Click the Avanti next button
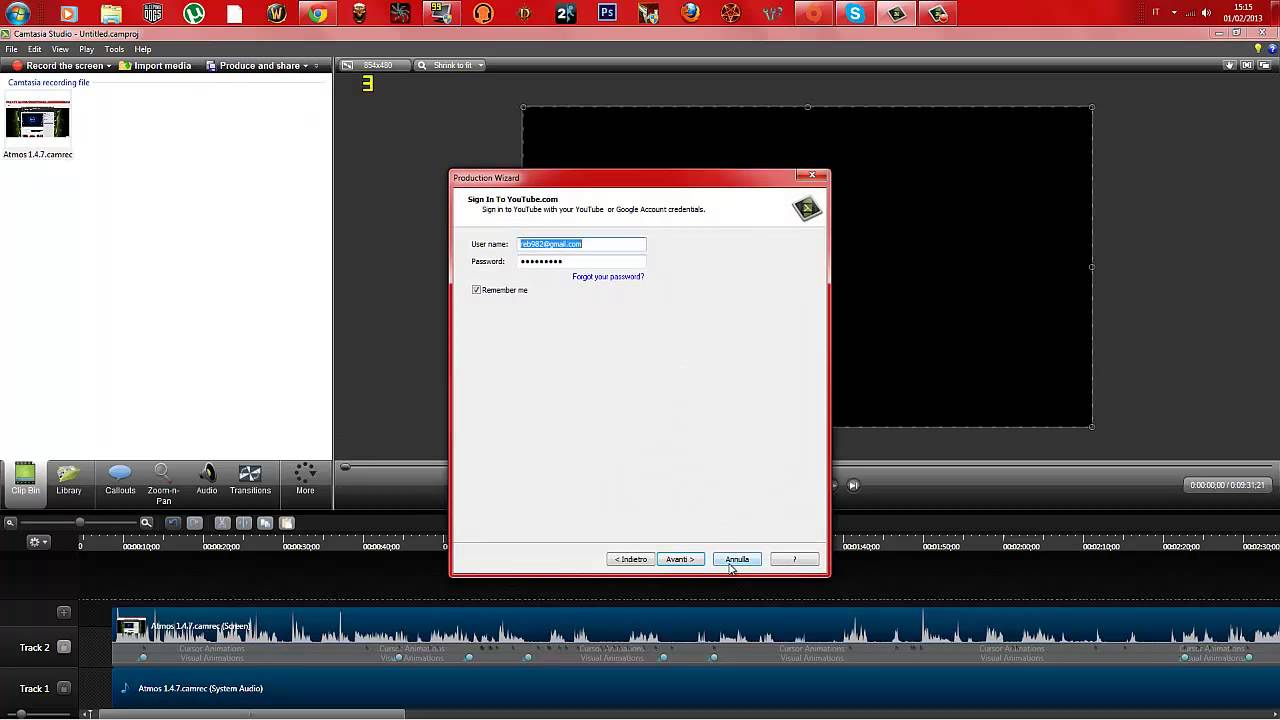The width and height of the screenshot is (1280, 720). [681, 559]
